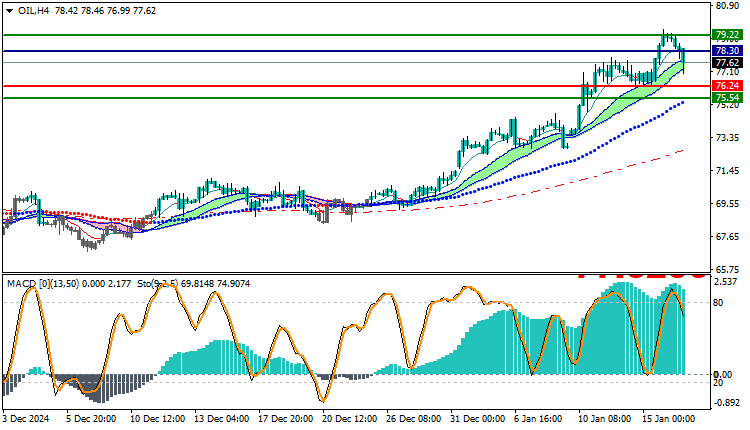
Task: Click the 13 Dec 04:00 time label
Action: click(x=221, y=419)
